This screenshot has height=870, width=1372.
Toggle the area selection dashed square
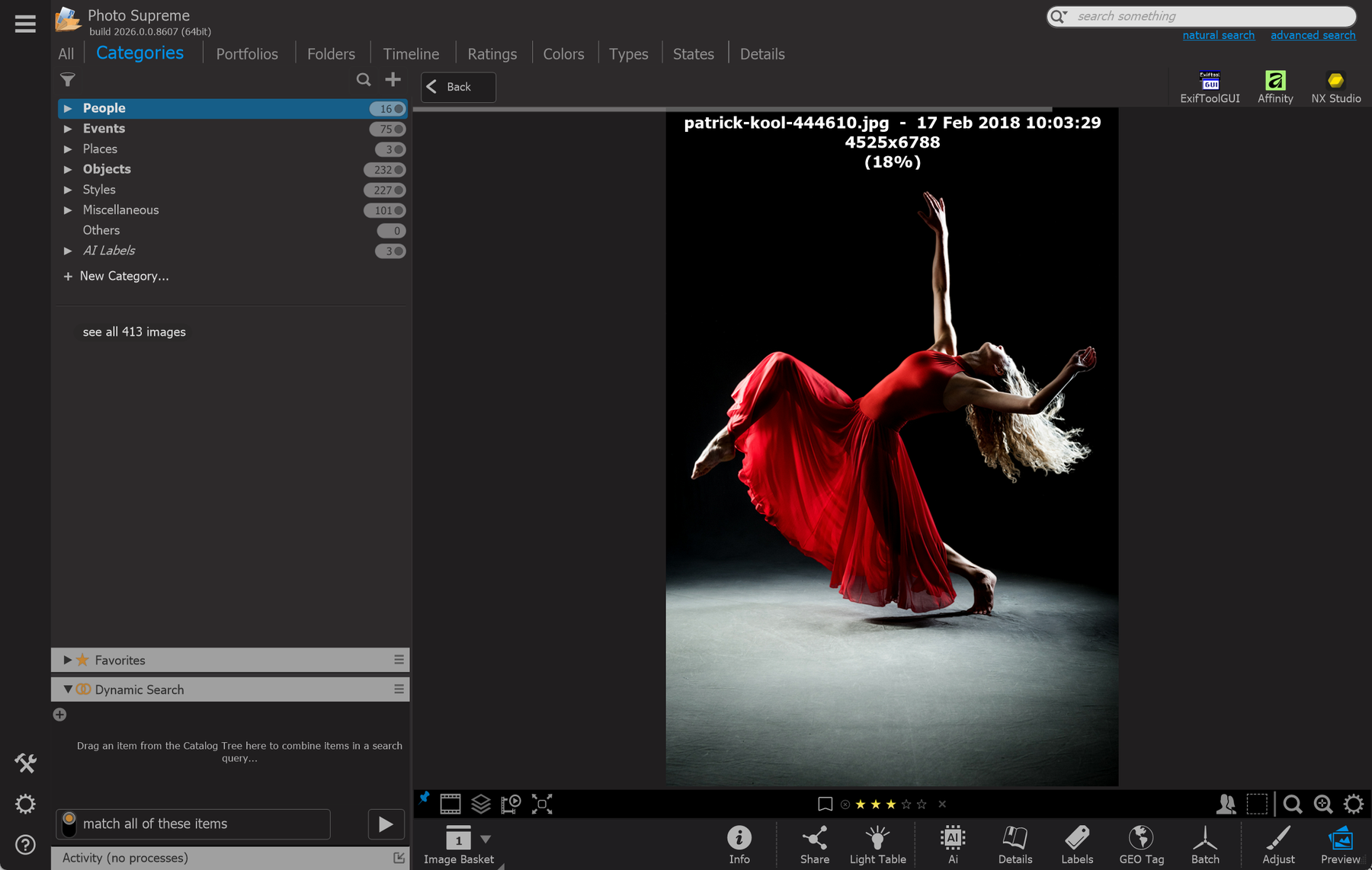pyautogui.click(x=1257, y=804)
